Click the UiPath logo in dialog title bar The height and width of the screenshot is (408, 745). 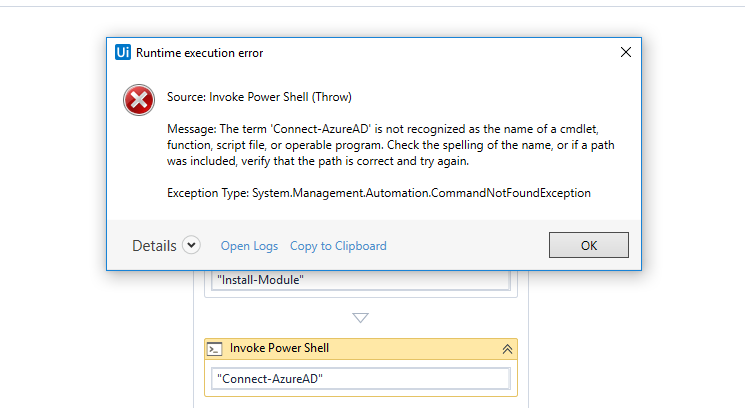click(x=124, y=52)
